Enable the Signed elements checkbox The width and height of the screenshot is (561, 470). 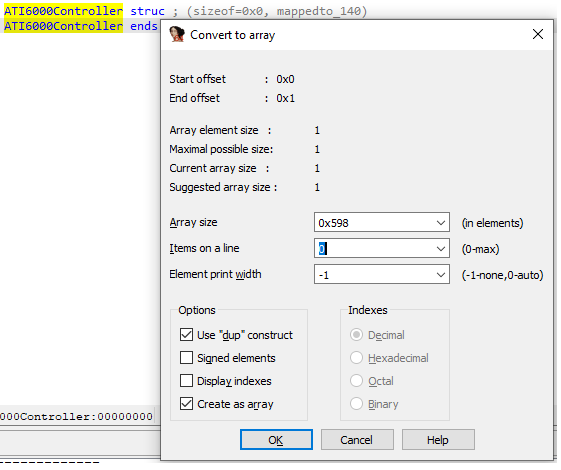186,358
